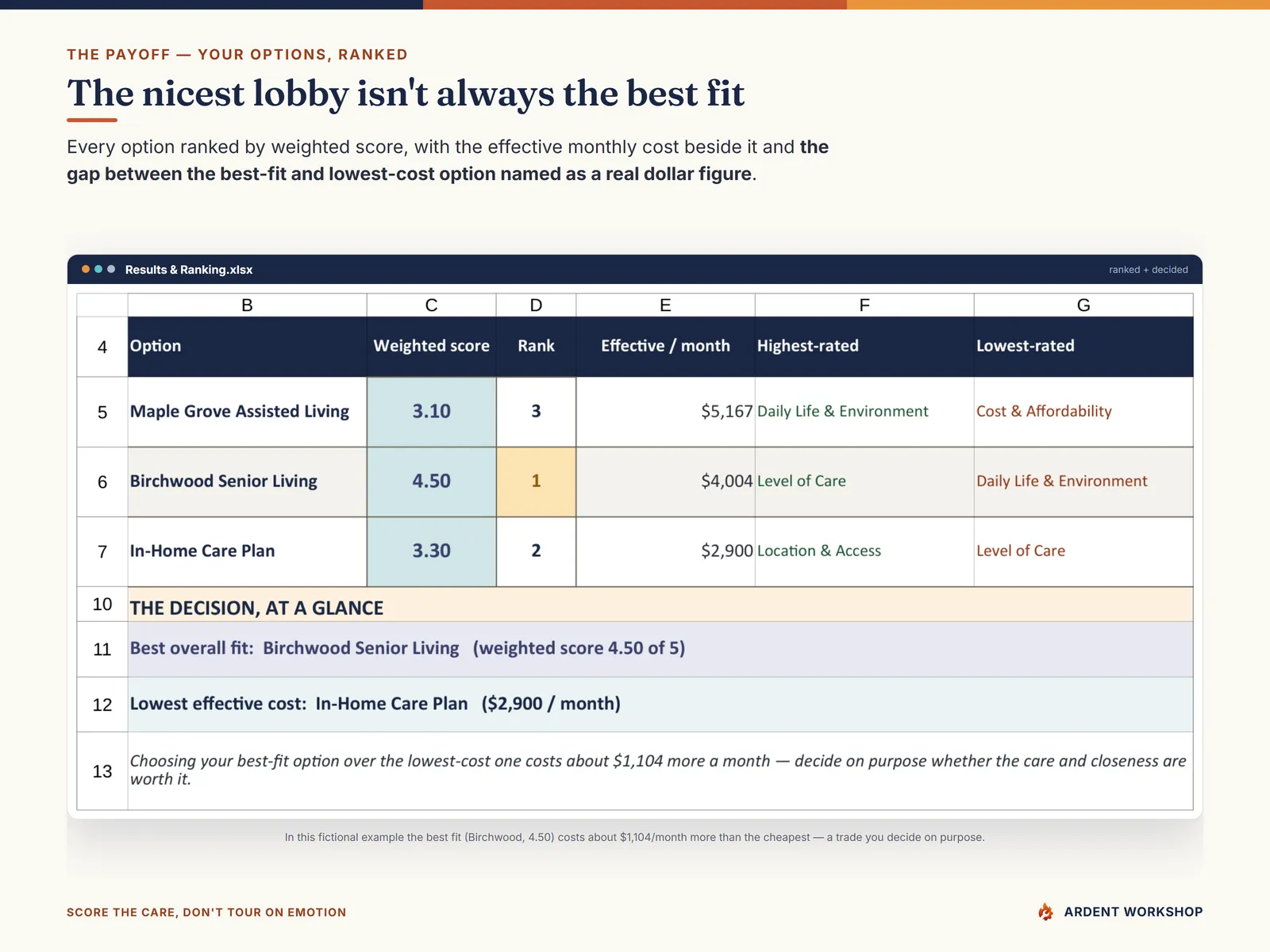
Task: Click the 'Option' header cell
Action: click(247, 347)
